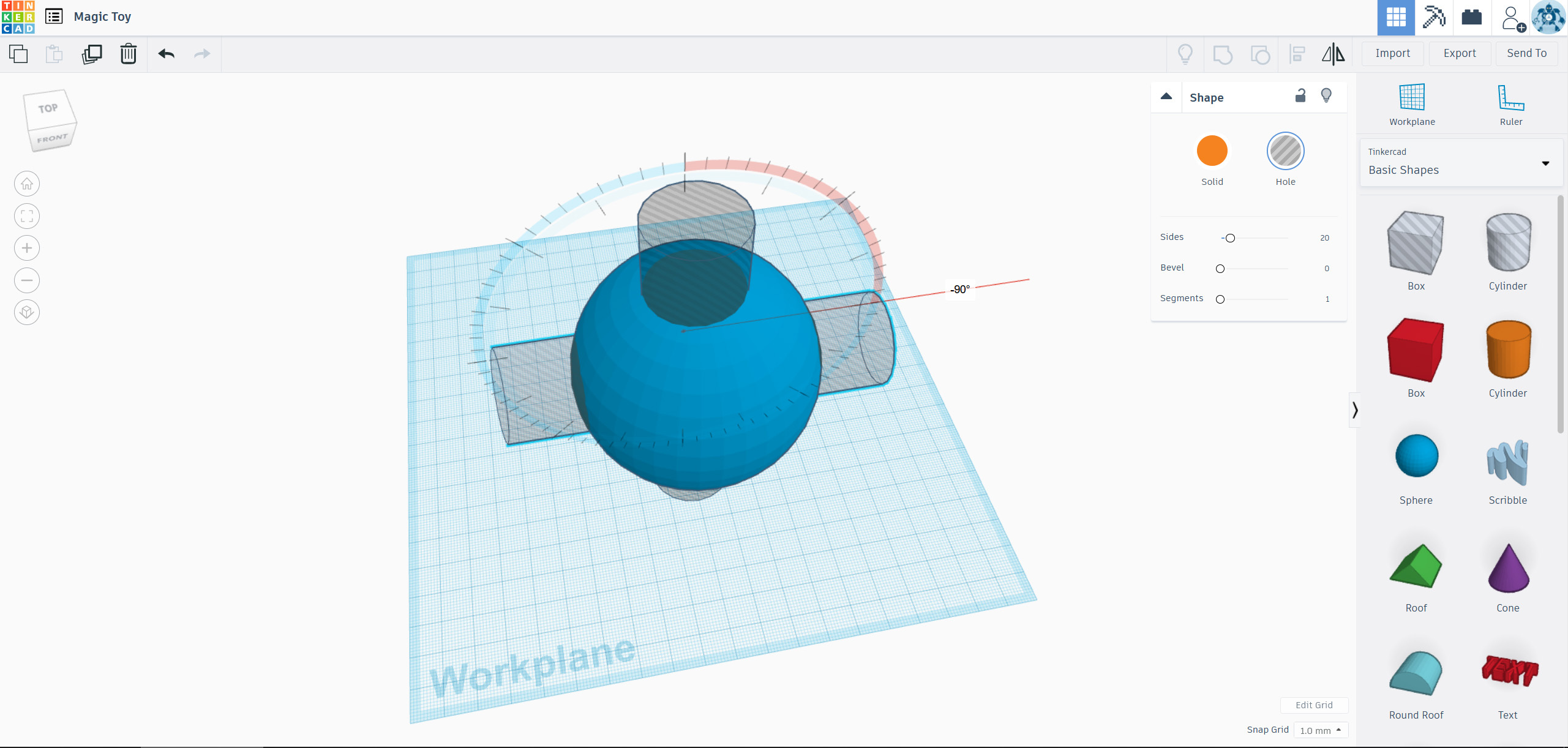Collapse the Shape inspector panel

(x=1166, y=97)
